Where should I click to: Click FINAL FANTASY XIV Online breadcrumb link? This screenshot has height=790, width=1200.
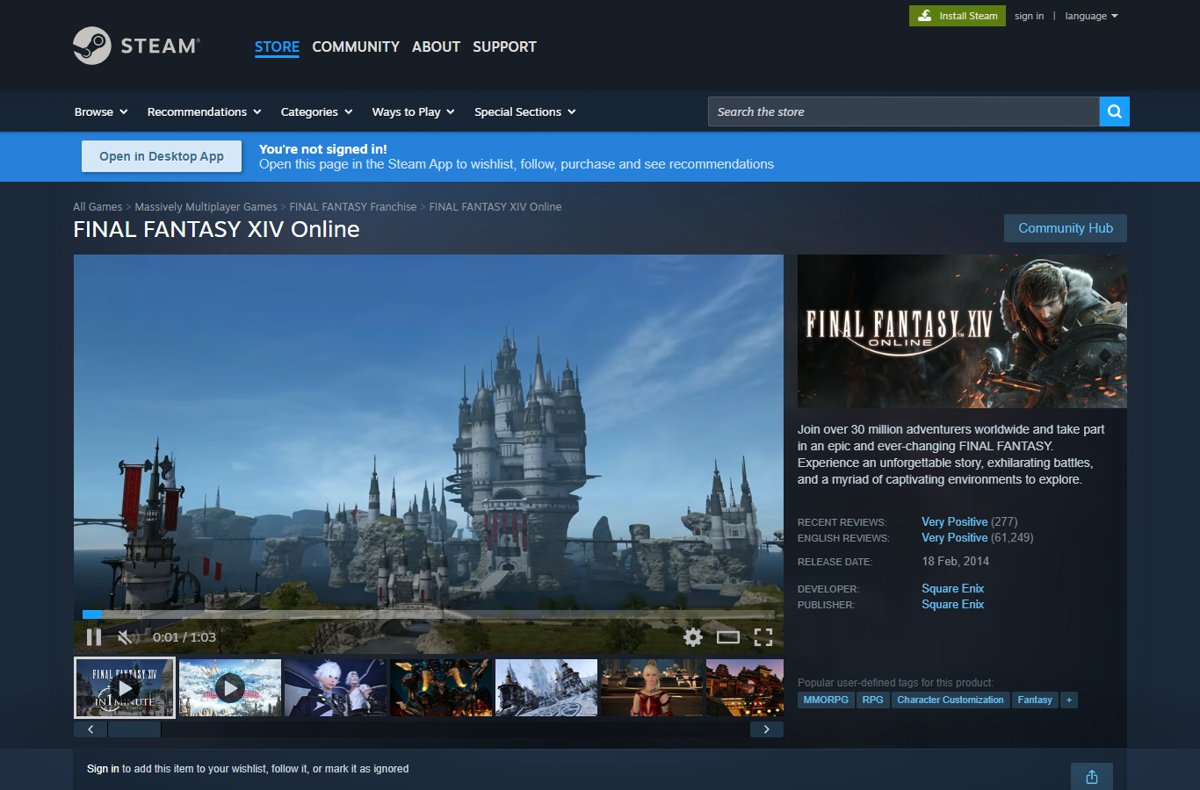[x=495, y=207]
